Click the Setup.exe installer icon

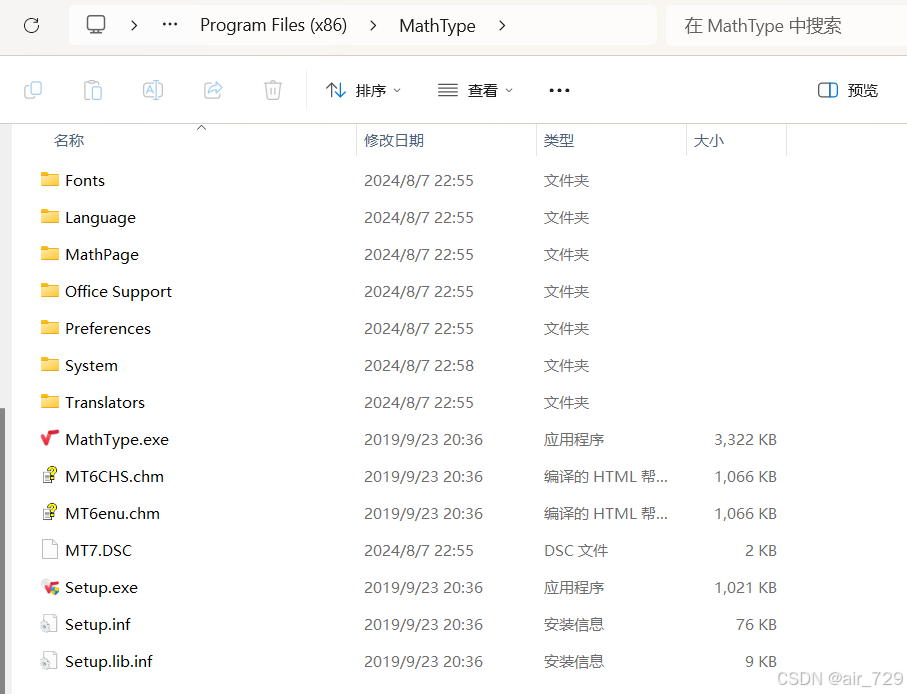[50, 587]
